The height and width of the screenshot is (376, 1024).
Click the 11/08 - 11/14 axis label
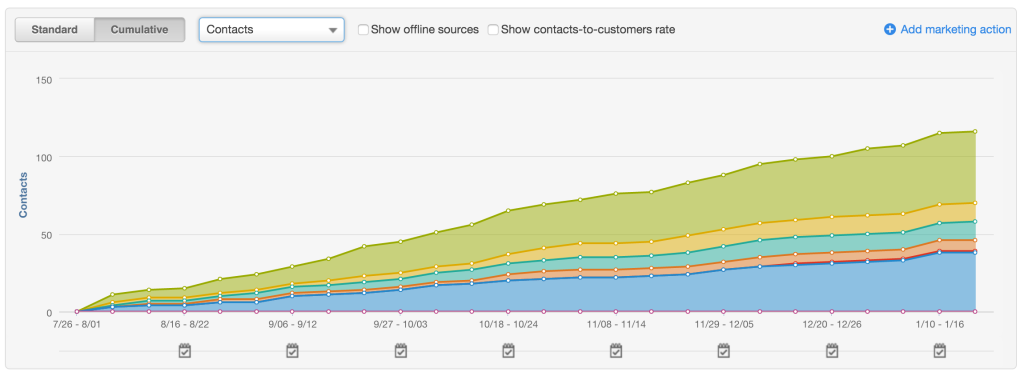(x=616, y=324)
